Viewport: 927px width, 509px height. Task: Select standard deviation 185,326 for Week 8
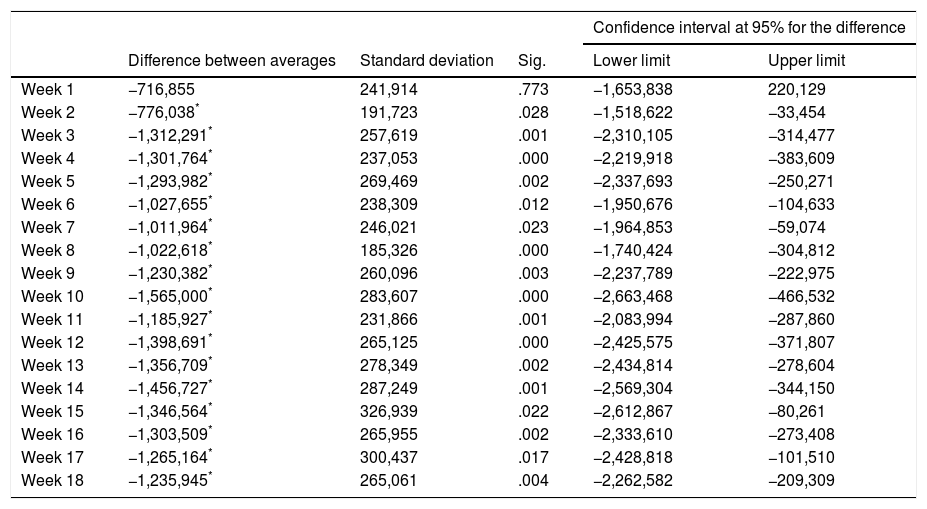388,250
